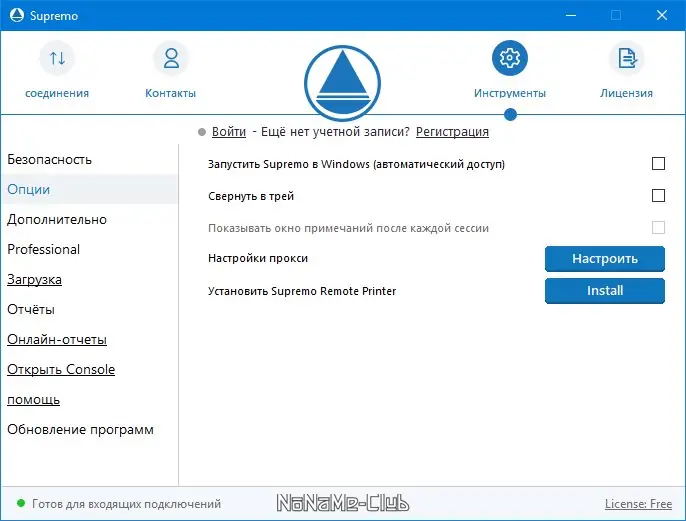Select the Опции sidebar item

pyautogui.click(x=89, y=189)
